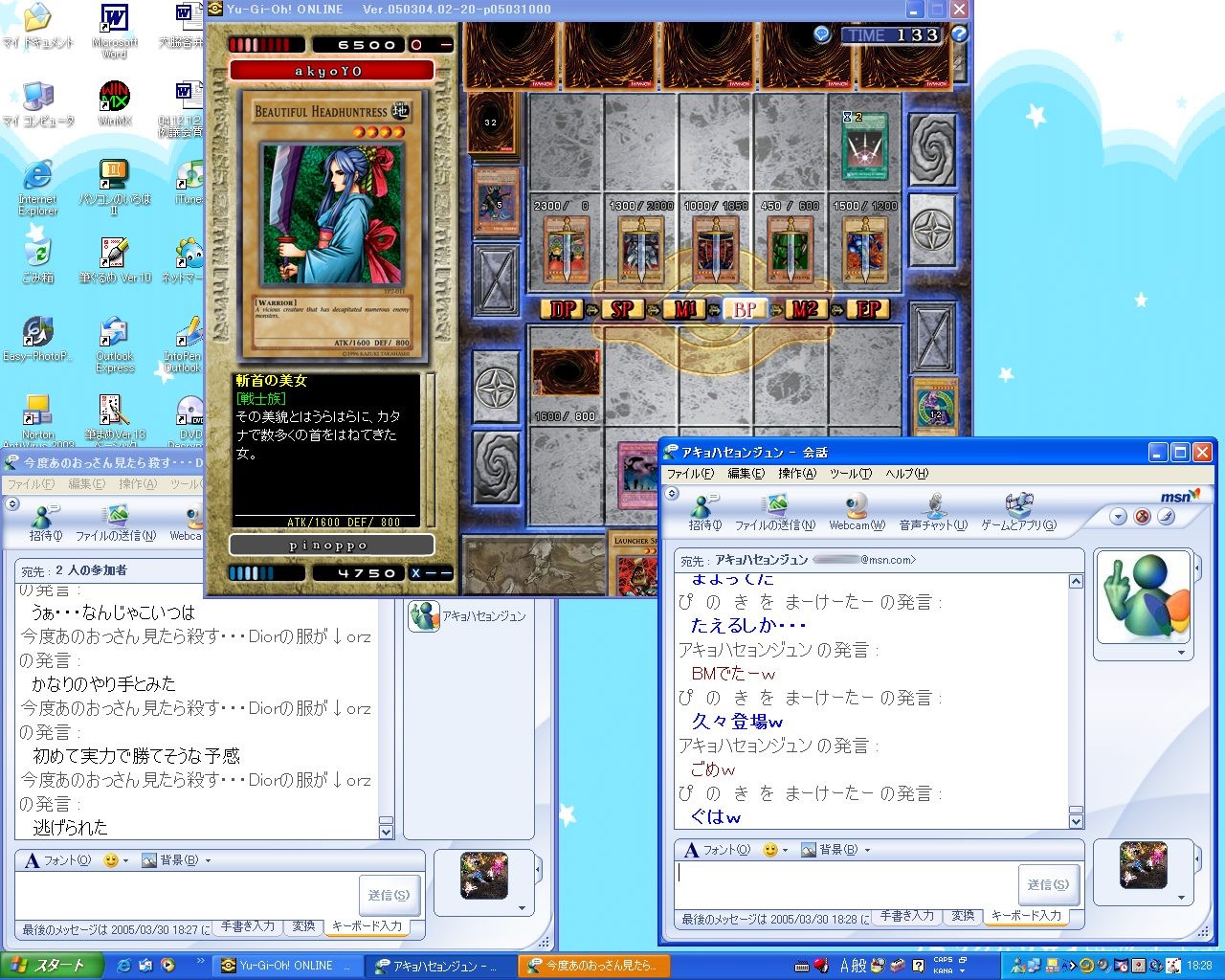This screenshot has width=1225, height=980.
Task: Hide contact display picture with side arrow
Action: tap(1197, 568)
